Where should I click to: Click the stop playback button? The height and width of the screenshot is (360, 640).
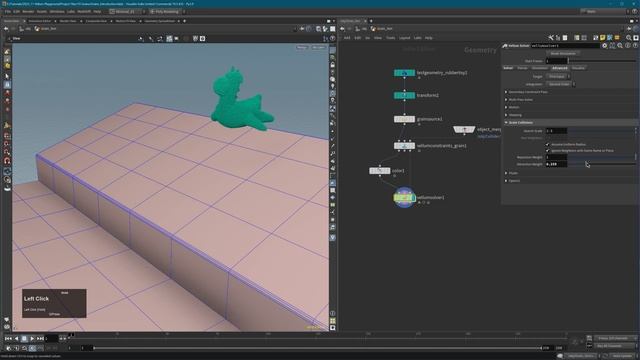click(24, 338)
